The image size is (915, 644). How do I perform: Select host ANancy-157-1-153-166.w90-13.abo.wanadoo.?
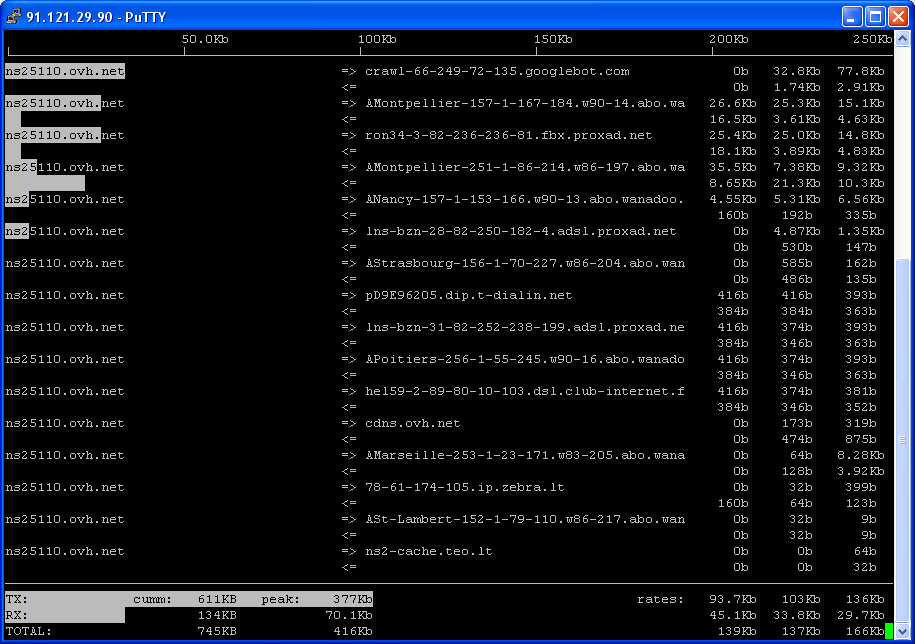point(525,200)
